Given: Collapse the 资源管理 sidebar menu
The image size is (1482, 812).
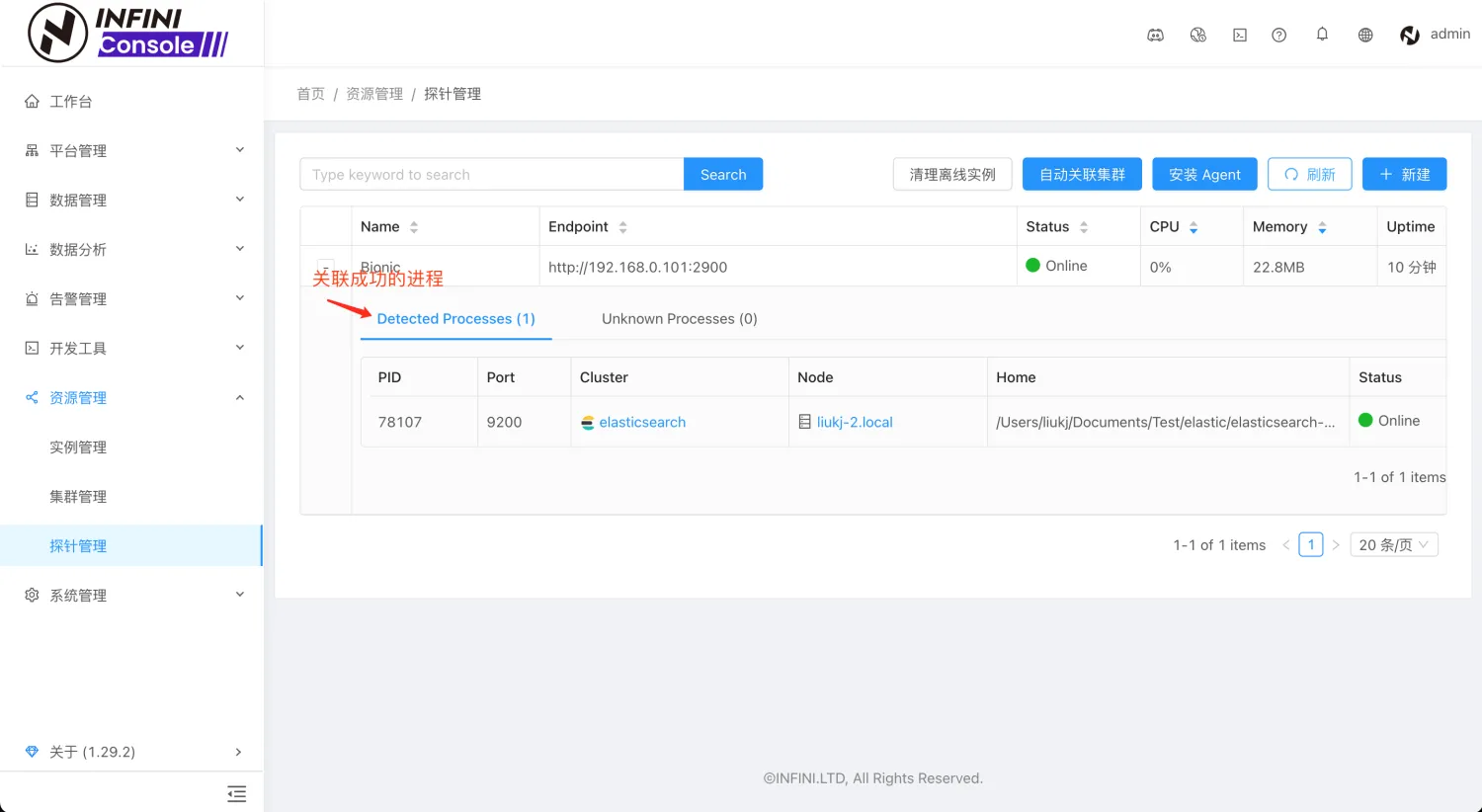Looking at the screenshot, I should pyautogui.click(x=132, y=397).
